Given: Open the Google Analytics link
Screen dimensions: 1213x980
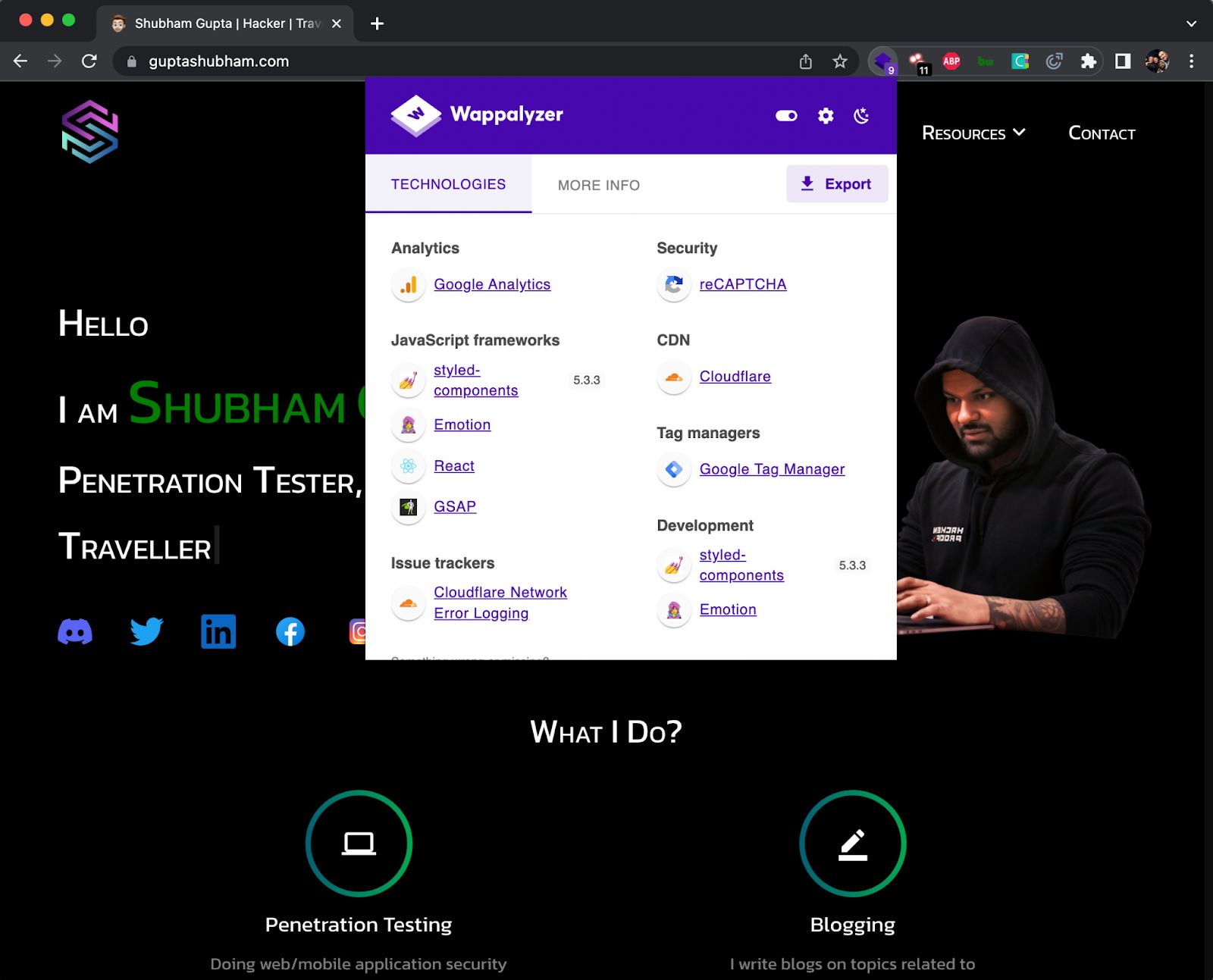Looking at the screenshot, I should (492, 284).
